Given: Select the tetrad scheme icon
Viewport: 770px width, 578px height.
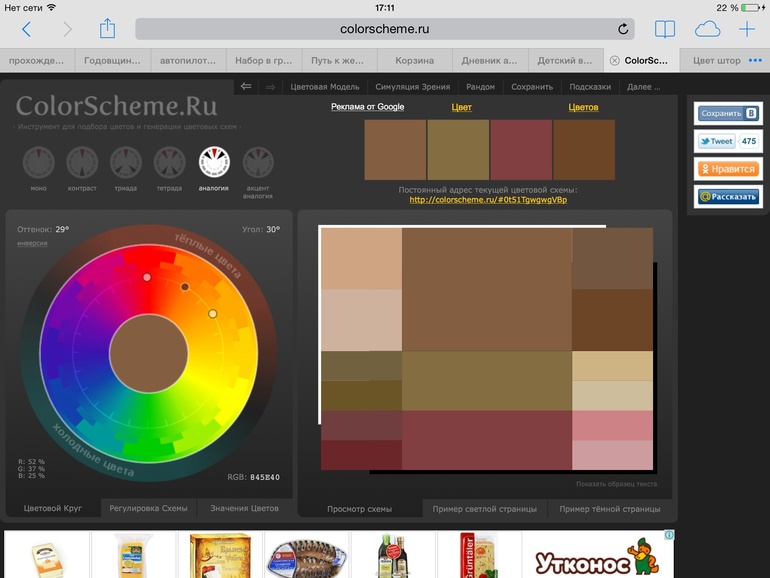Looking at the screenshot, I should point(169,163).
